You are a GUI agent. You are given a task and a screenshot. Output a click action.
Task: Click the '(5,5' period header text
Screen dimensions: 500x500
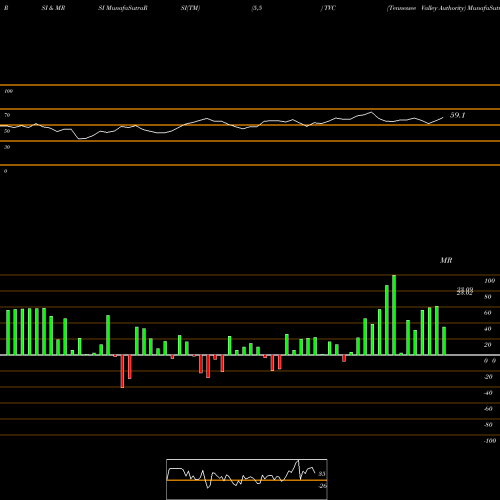click(257, 8)
